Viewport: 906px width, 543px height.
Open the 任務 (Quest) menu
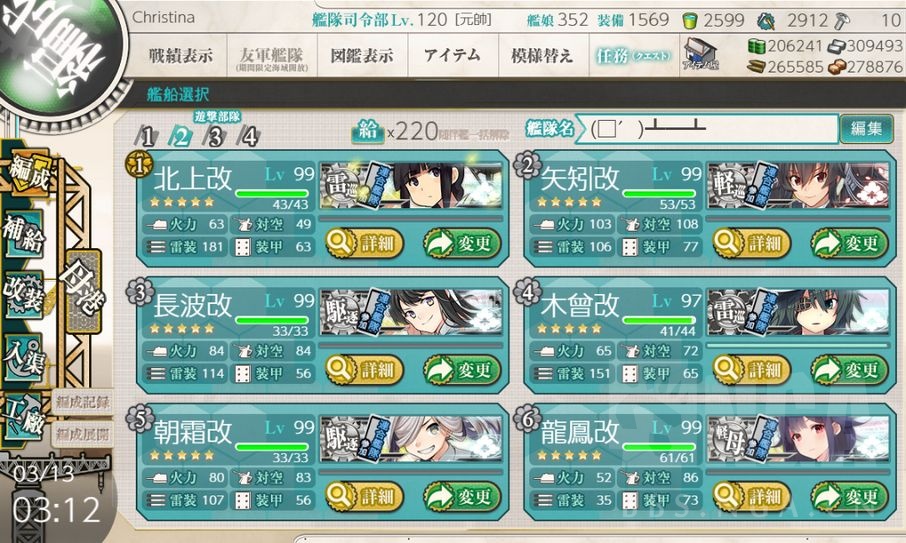coord(634,55)
